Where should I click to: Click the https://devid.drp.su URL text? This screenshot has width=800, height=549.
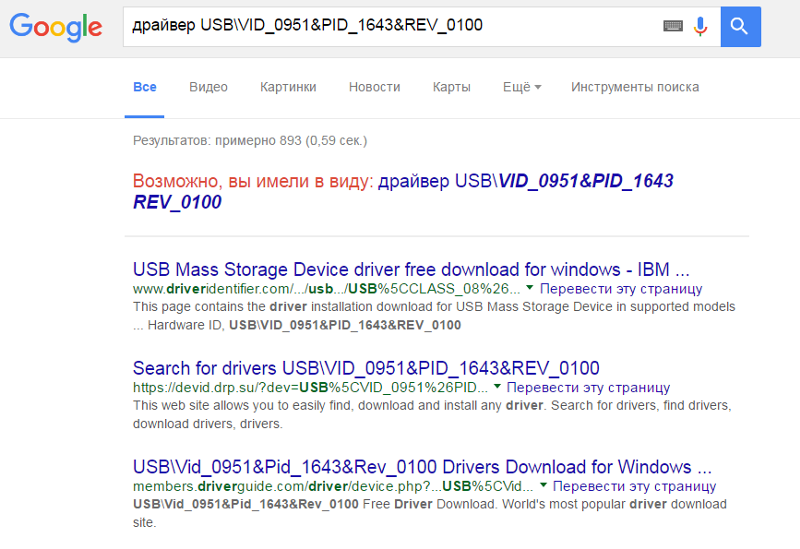point(310,387)
